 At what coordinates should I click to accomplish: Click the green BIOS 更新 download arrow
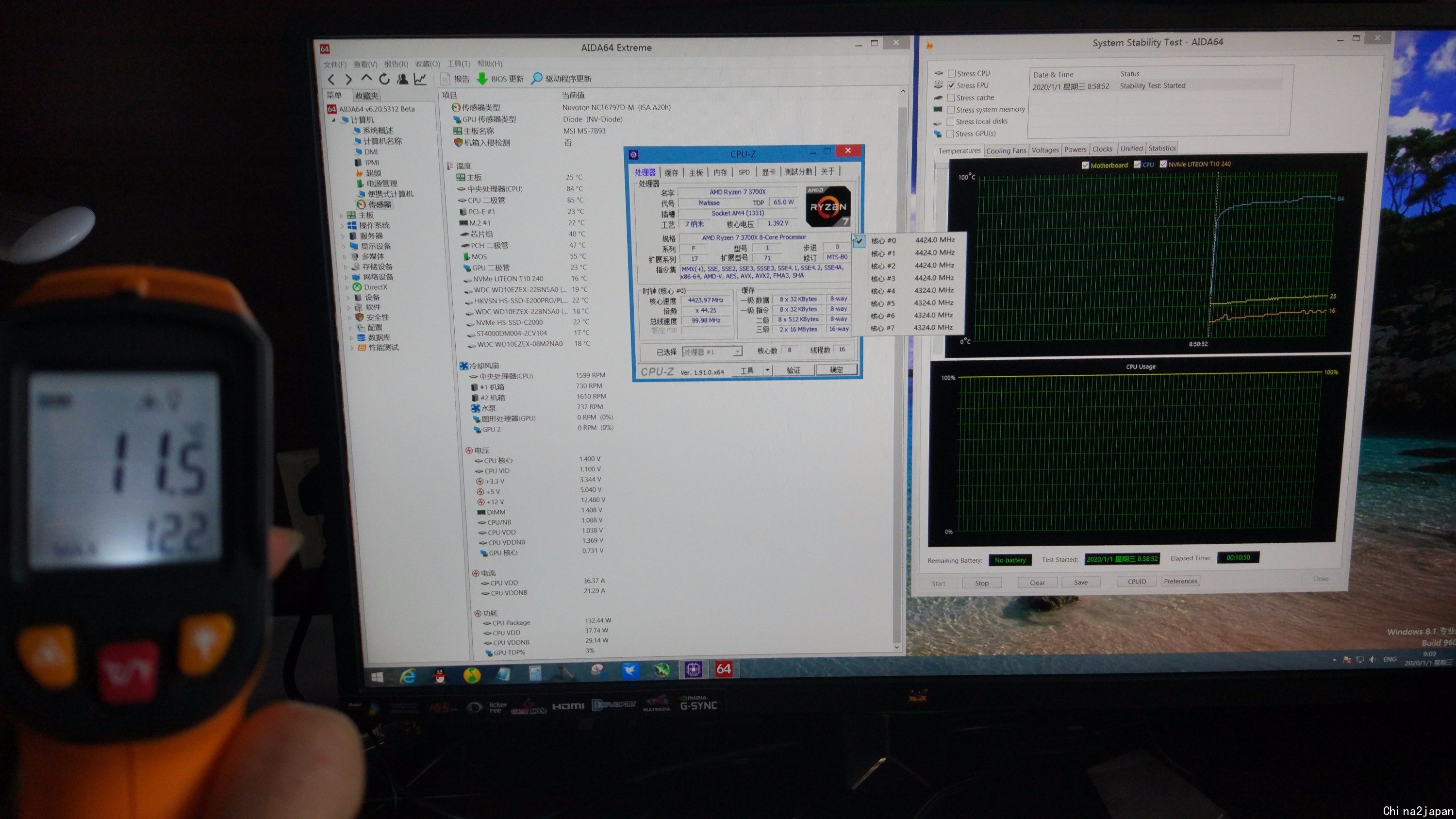(x=482, y=79)
